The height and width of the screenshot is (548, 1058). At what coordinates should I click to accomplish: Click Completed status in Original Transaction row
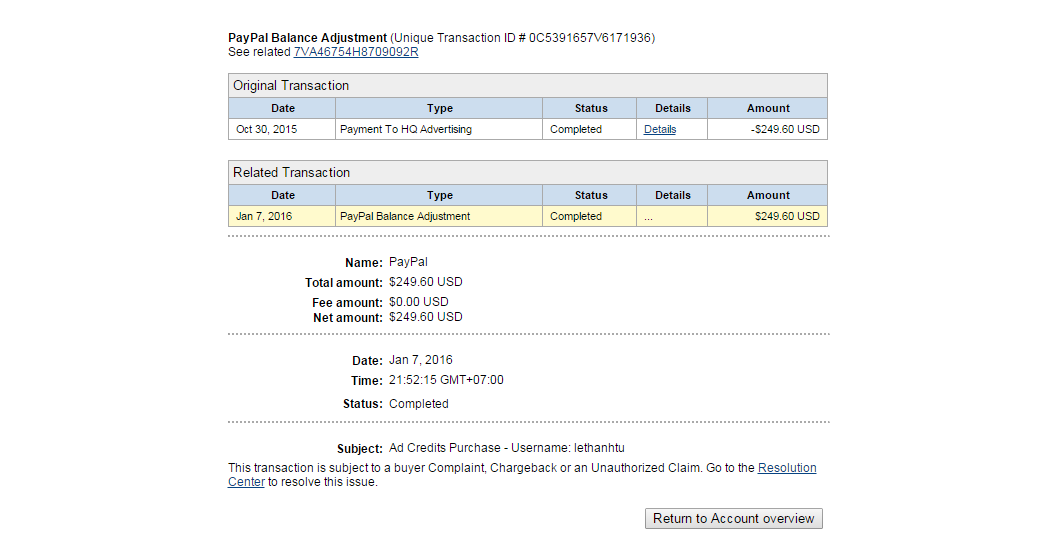coord(589,129)
